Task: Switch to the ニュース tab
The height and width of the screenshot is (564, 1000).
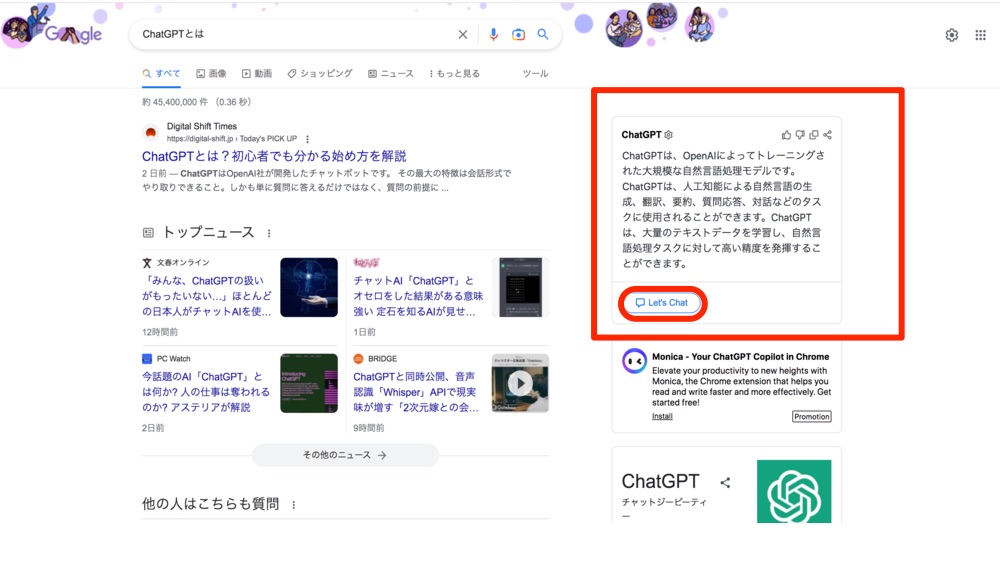Action: 391,74
